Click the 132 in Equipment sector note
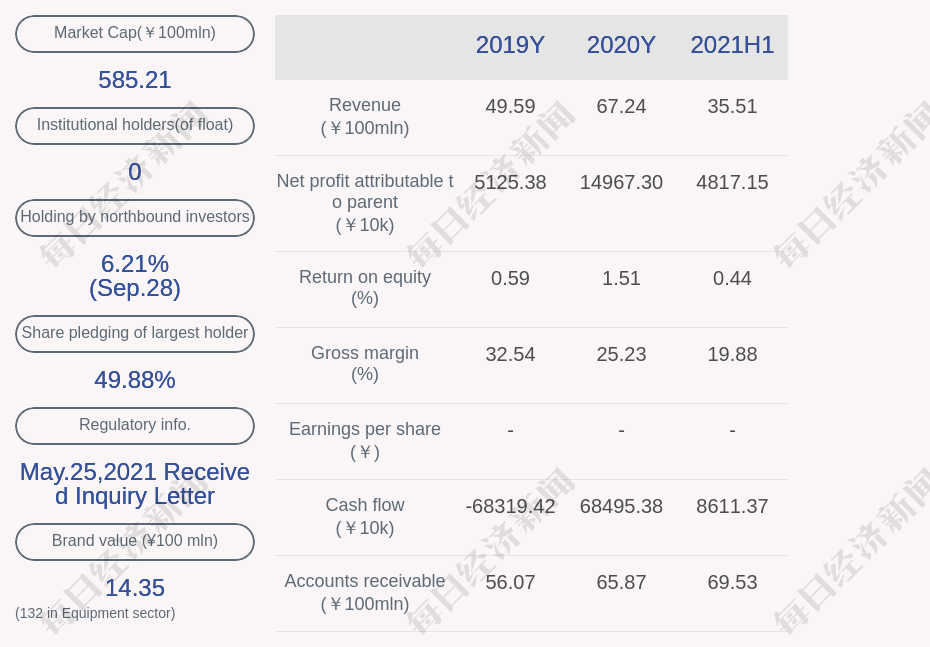Viewport: 930px width, 647px height. click(x=95, y=613)
